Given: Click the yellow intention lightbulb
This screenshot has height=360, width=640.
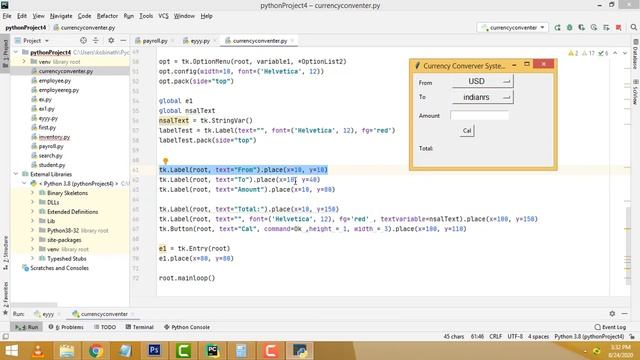Looking at the screenshot, I should coord(166,161).
